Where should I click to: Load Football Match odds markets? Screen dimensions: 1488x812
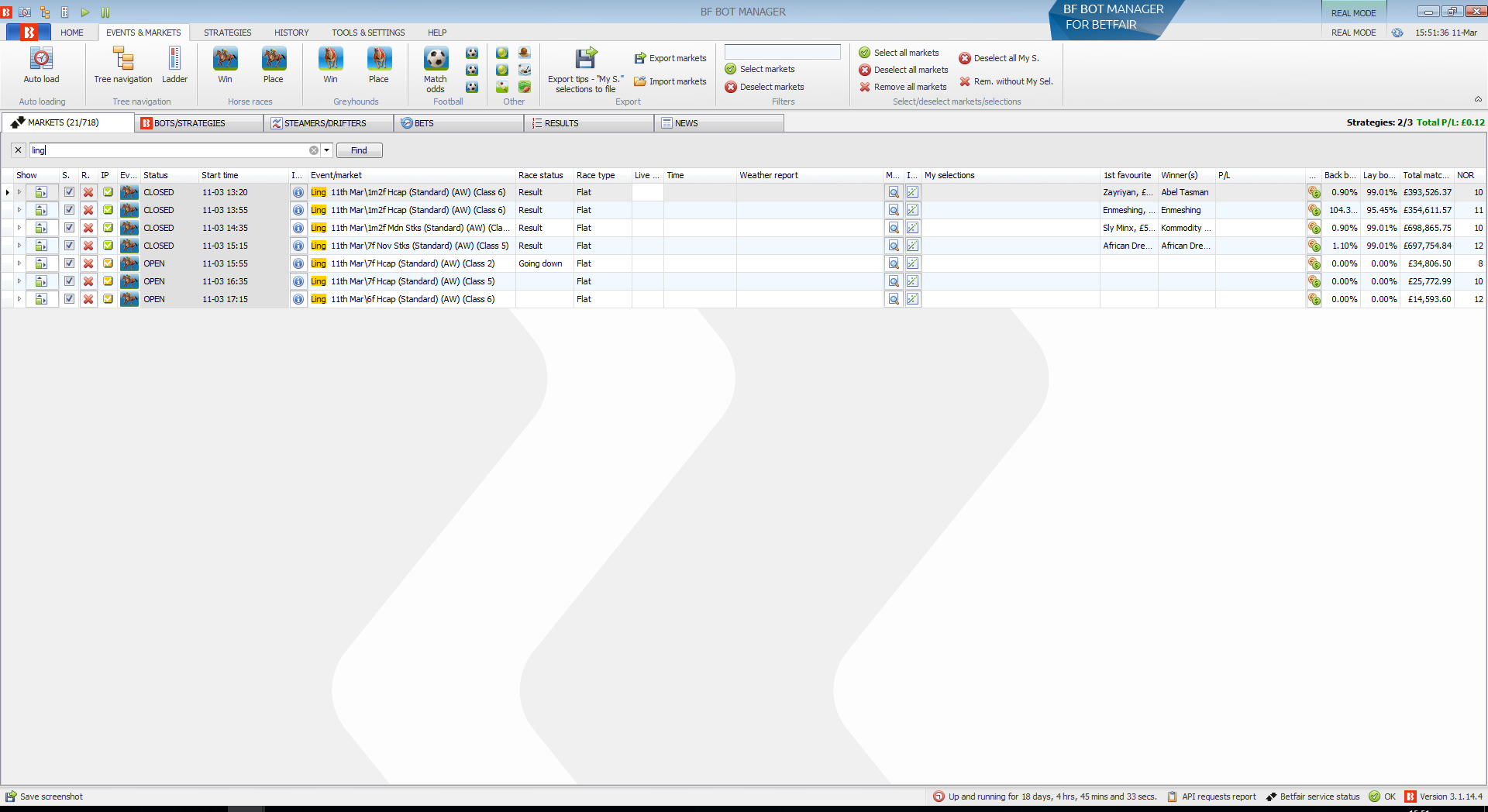click(436, 69)
